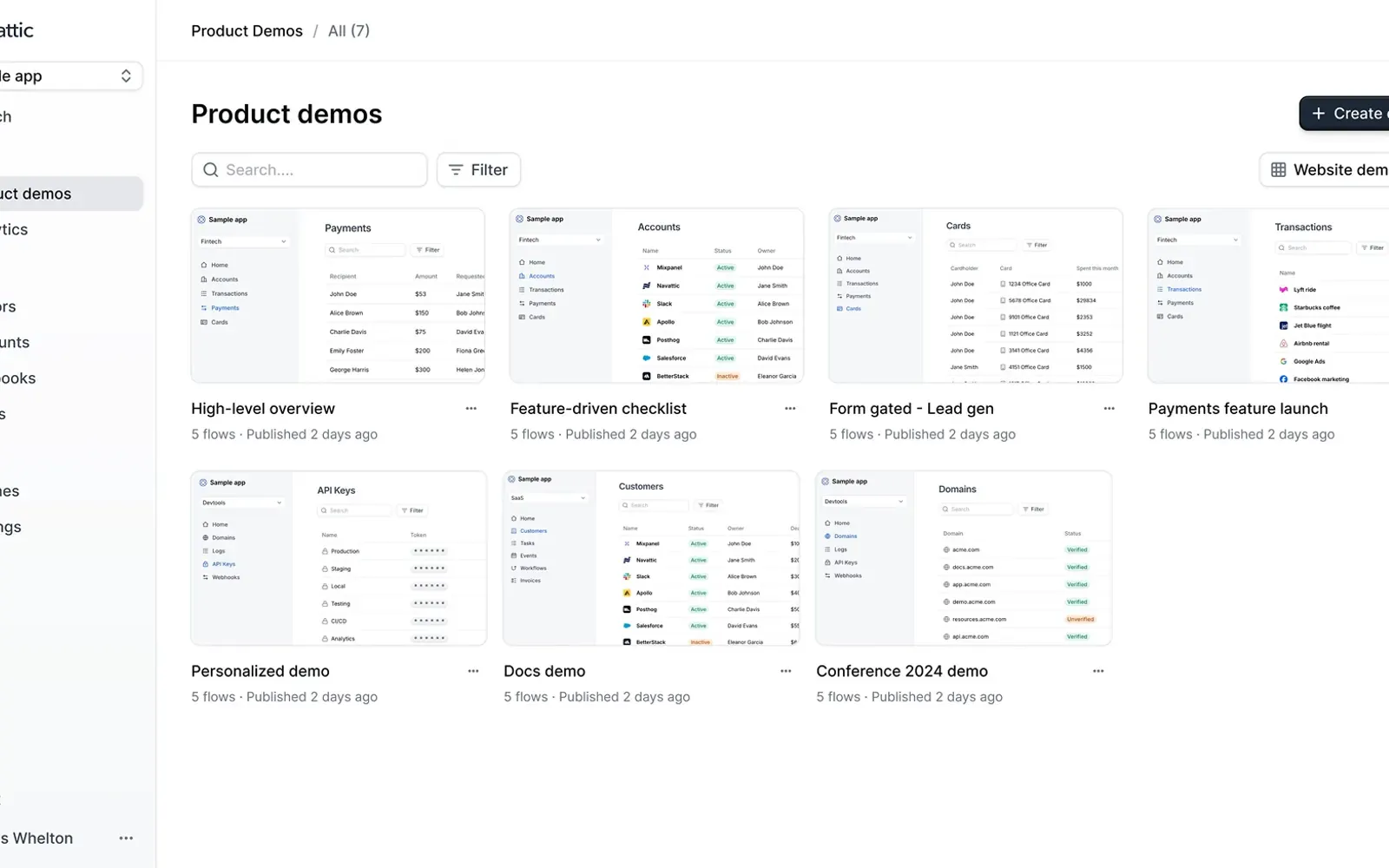1389x868 pixels.
Task: Click the Conference 2024 demo title
Action: [902, 671]
